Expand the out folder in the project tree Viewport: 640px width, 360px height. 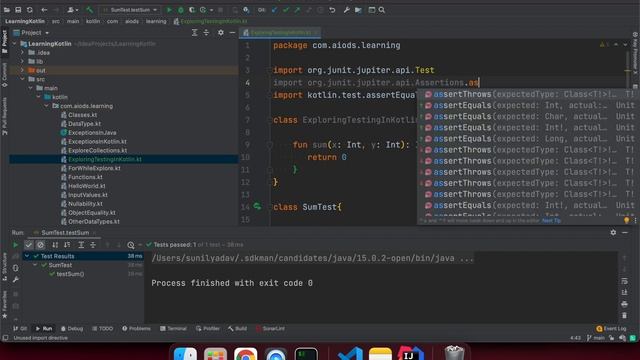tap(22, 70)
